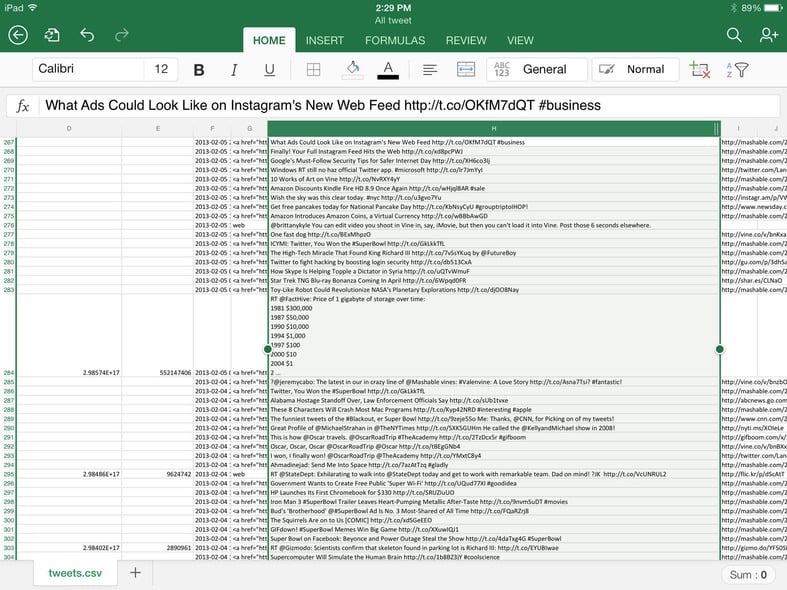This screenshot has height=590, width=787.
Task: Tap the right selection handle of column H
Action: point(720,349)
